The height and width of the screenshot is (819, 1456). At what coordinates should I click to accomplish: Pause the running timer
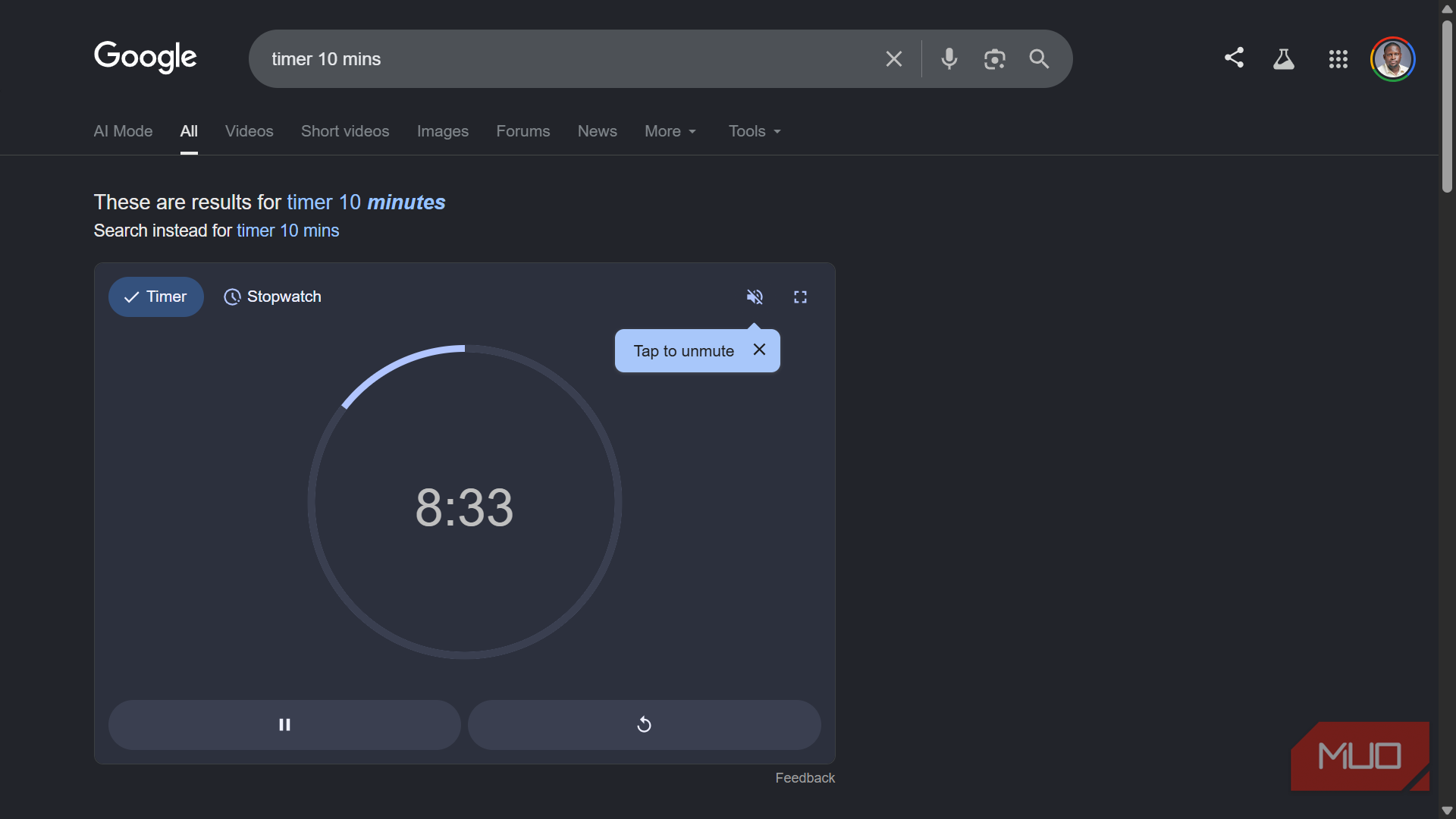[284, 725]
